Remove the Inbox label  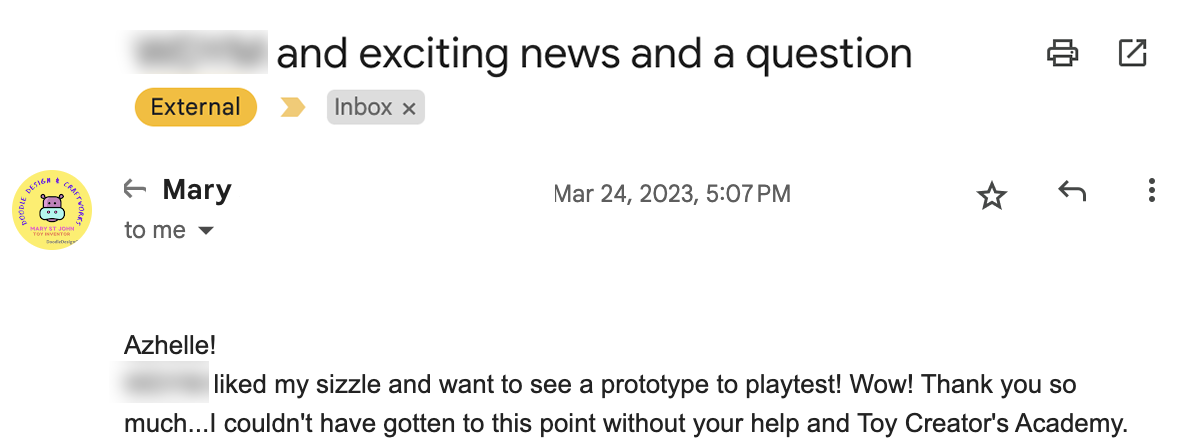click(x=408, y=108)
